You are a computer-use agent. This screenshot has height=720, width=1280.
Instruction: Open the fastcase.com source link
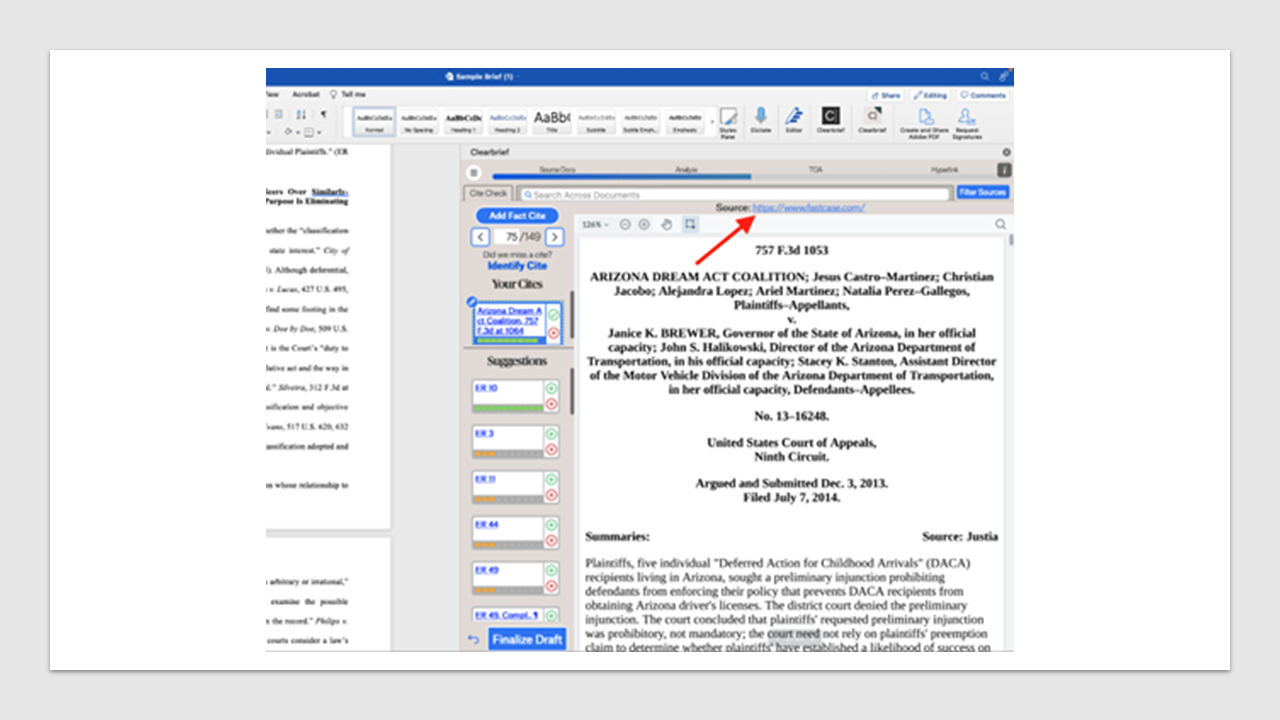coord(808,208)
